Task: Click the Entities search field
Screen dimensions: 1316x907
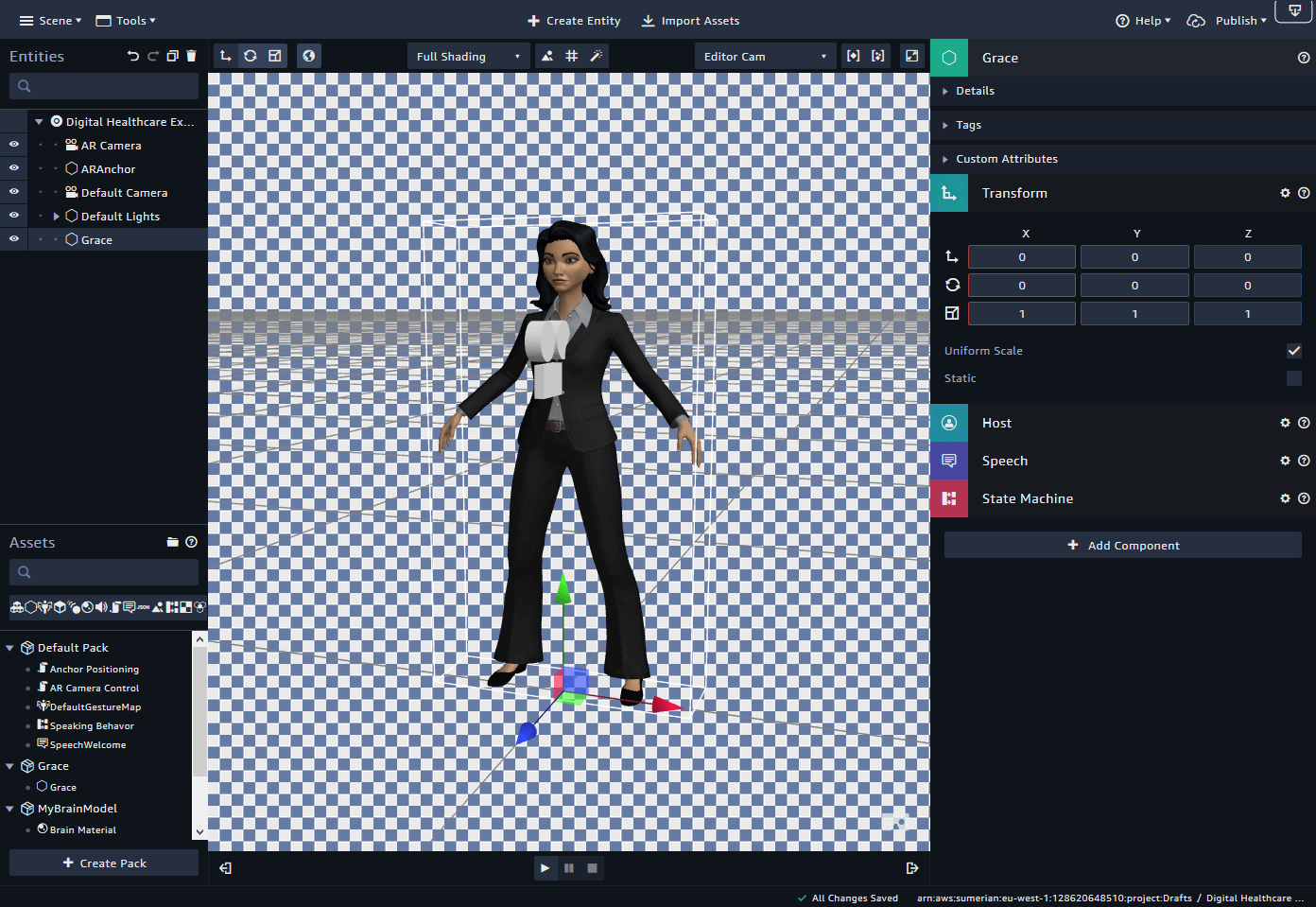Action: tap(104, 86)
